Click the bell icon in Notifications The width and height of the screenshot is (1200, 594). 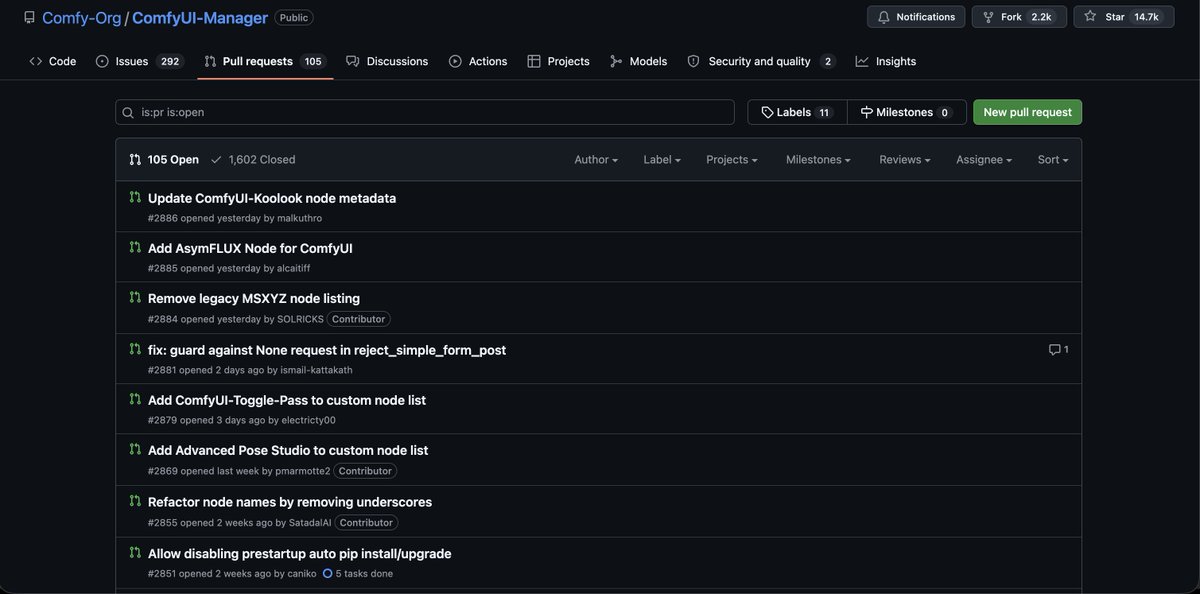tap(884, 17)
